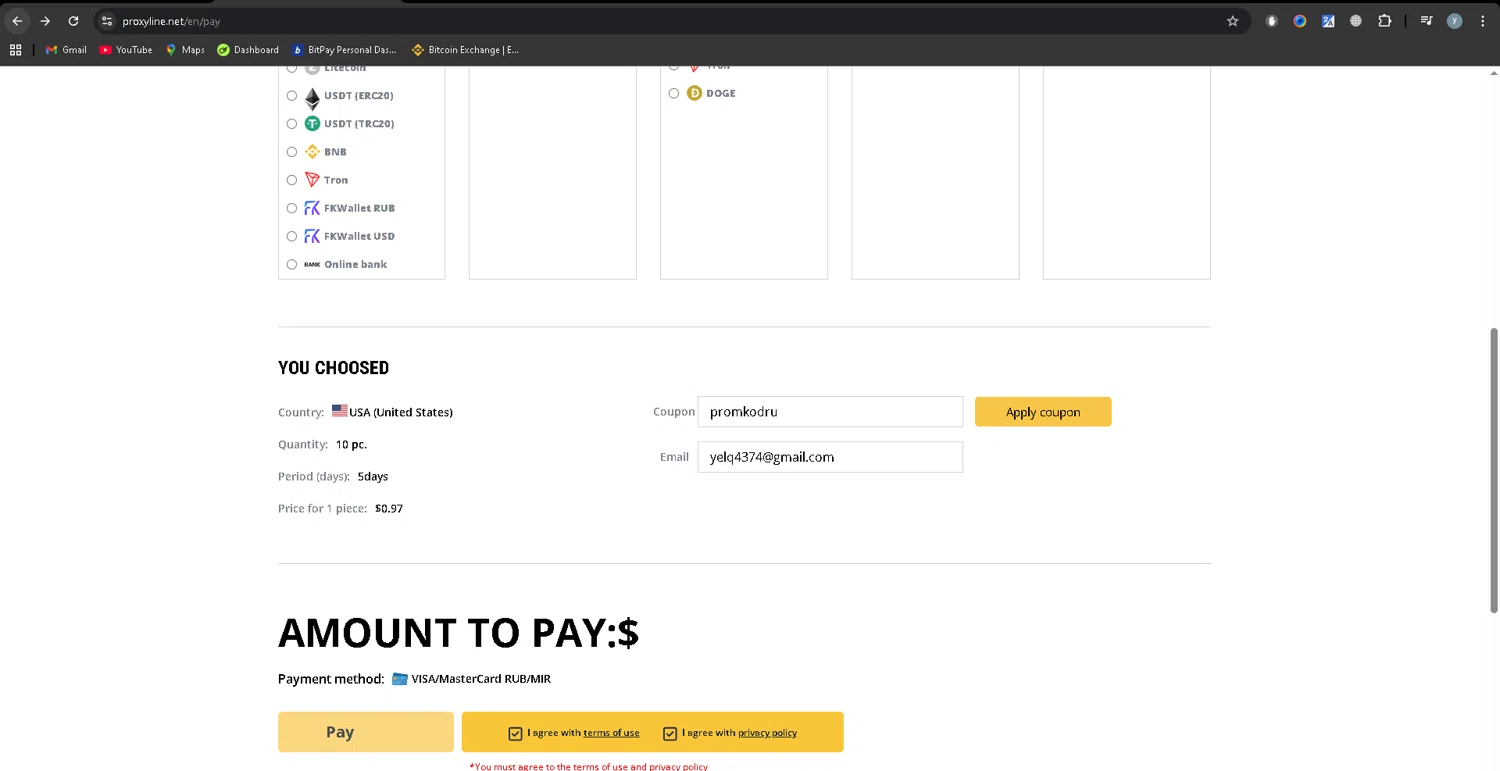The image size is (1500, 771).
Task: Open the YouTube bookmark
Action: (x=126, y=50)
